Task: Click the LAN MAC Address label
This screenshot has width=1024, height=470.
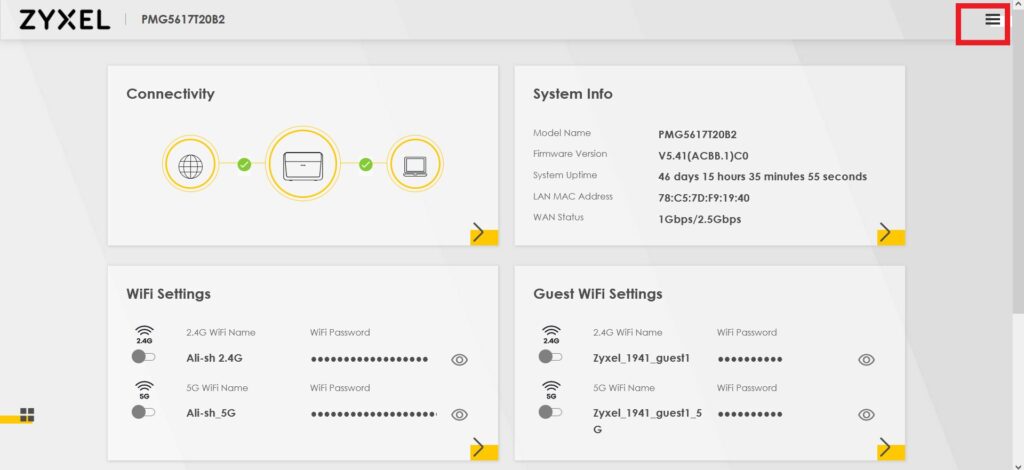Action: click(x=573, y=196)
